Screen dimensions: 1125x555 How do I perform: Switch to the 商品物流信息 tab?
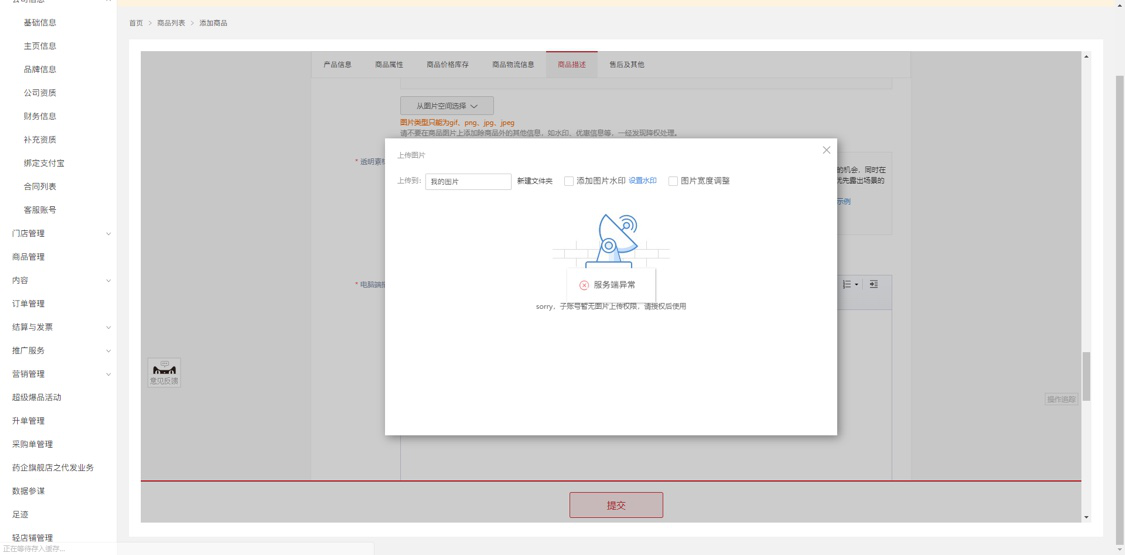(513, 65)
